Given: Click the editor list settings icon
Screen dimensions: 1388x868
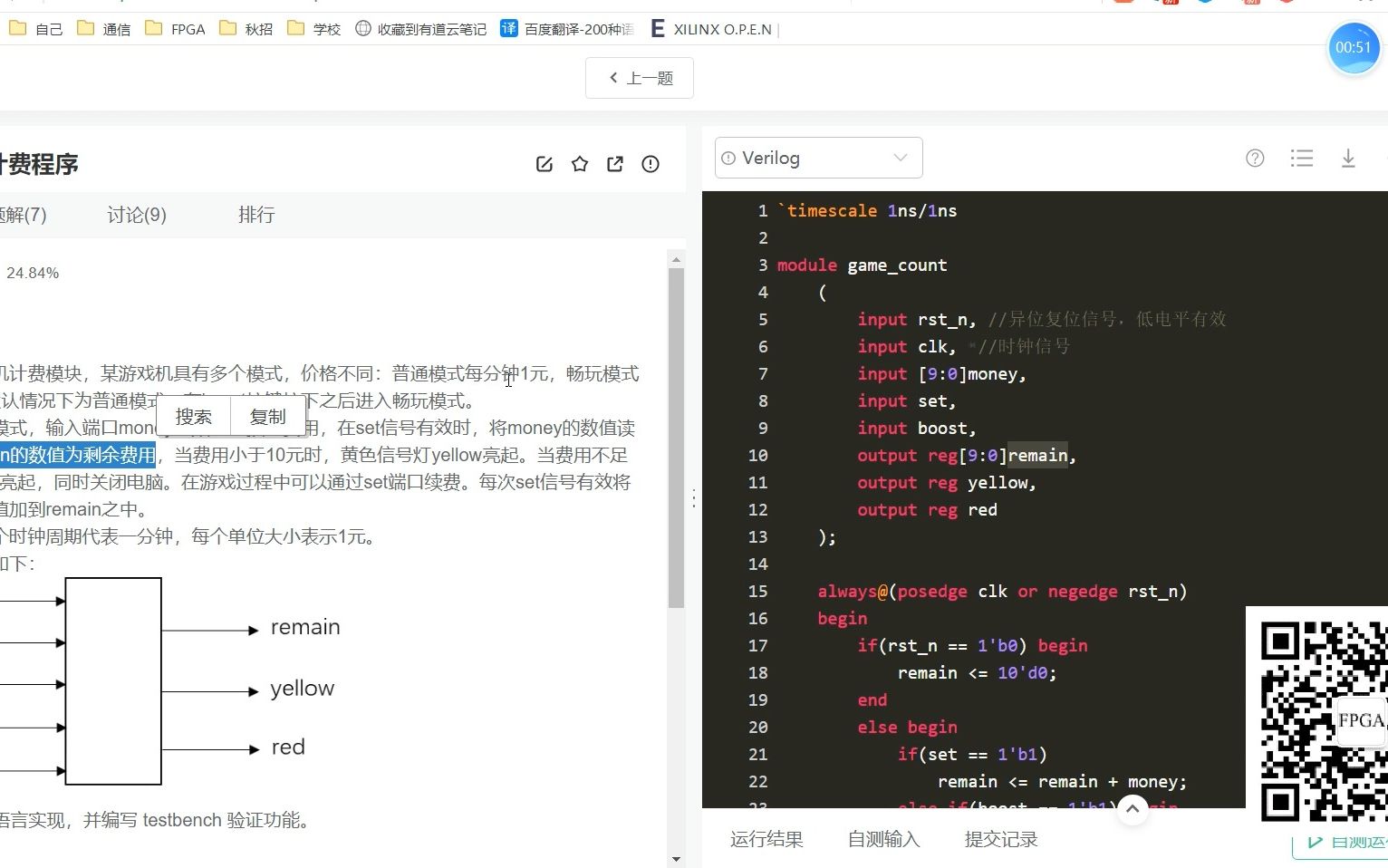Looking at the screenshot, I should [1302, 159].
